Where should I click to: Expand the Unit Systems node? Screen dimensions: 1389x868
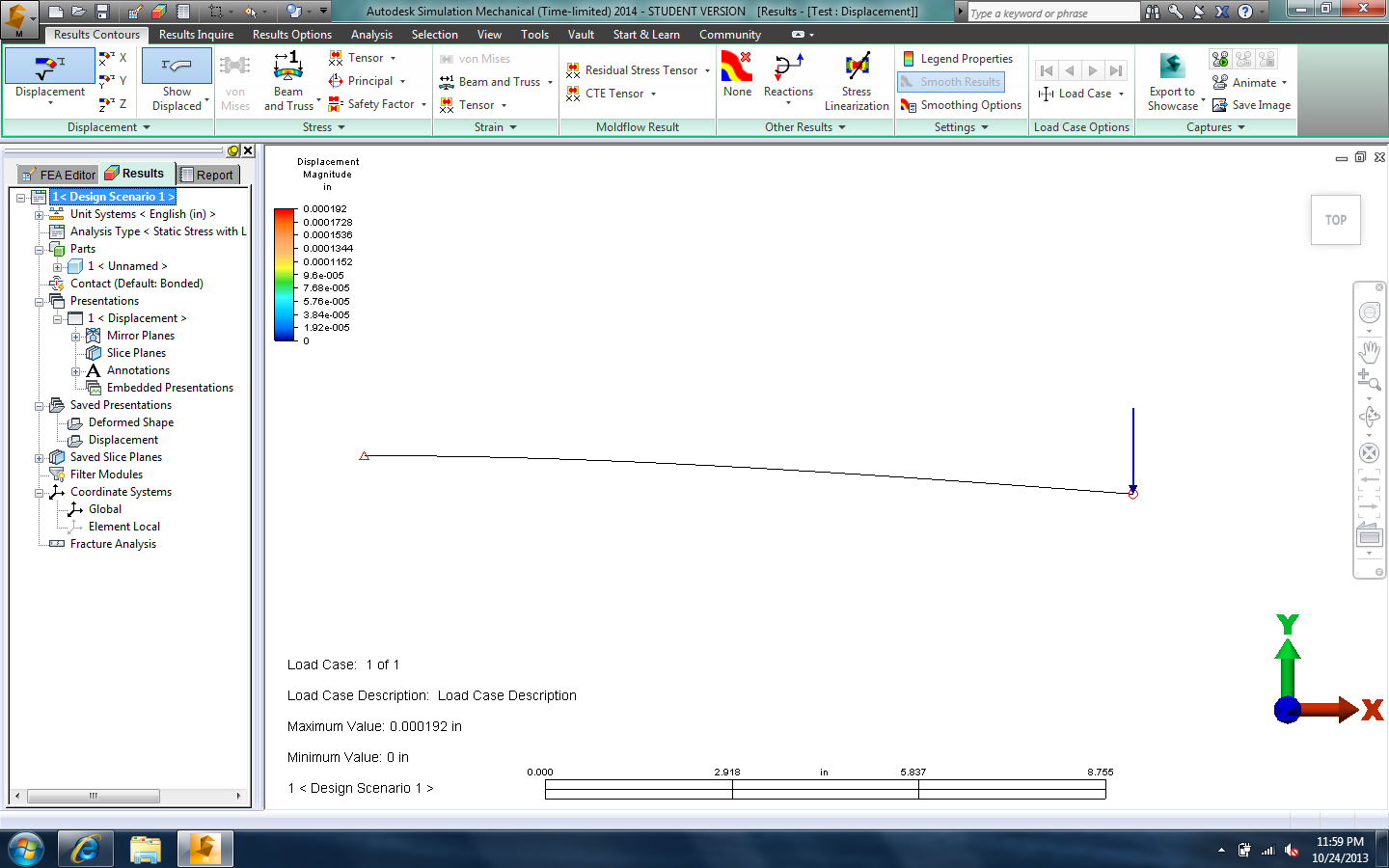click(40, 214)
